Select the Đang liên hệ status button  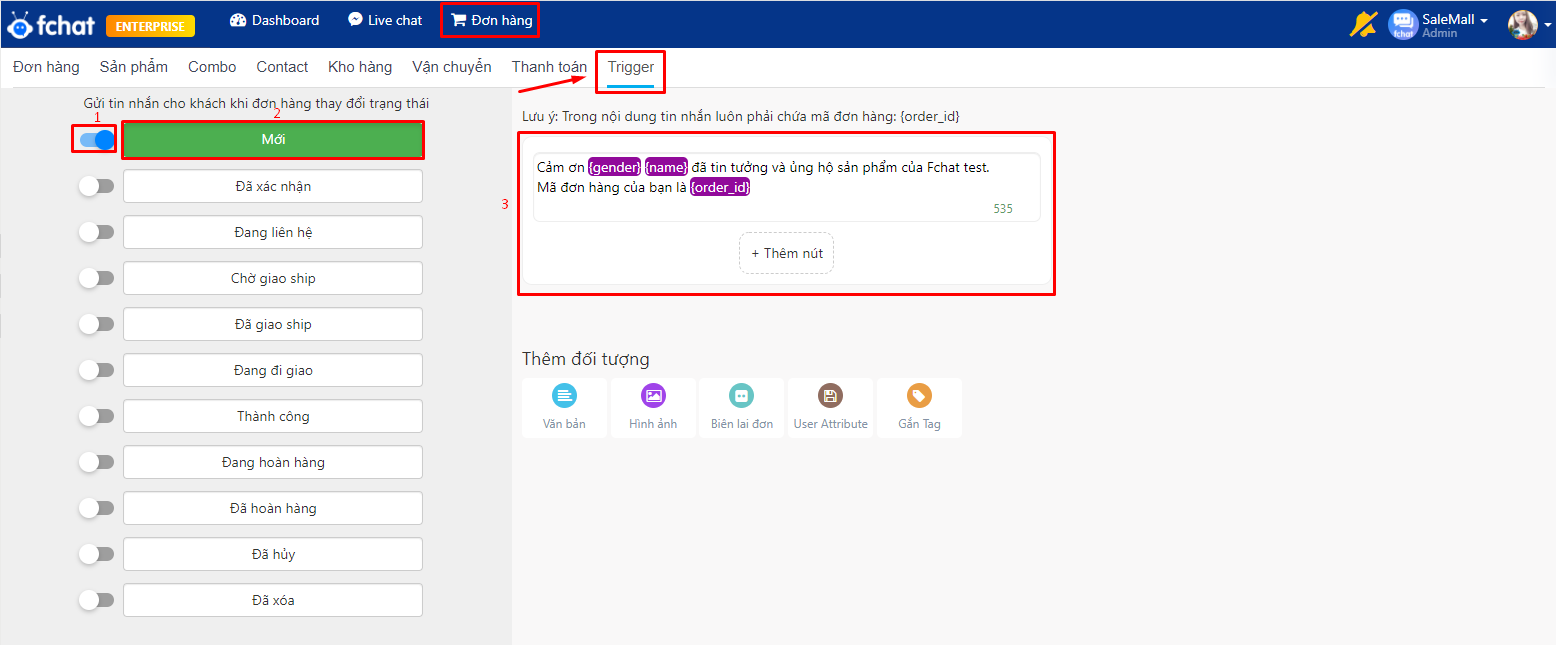pyautogui.click(x=273, y=232)
